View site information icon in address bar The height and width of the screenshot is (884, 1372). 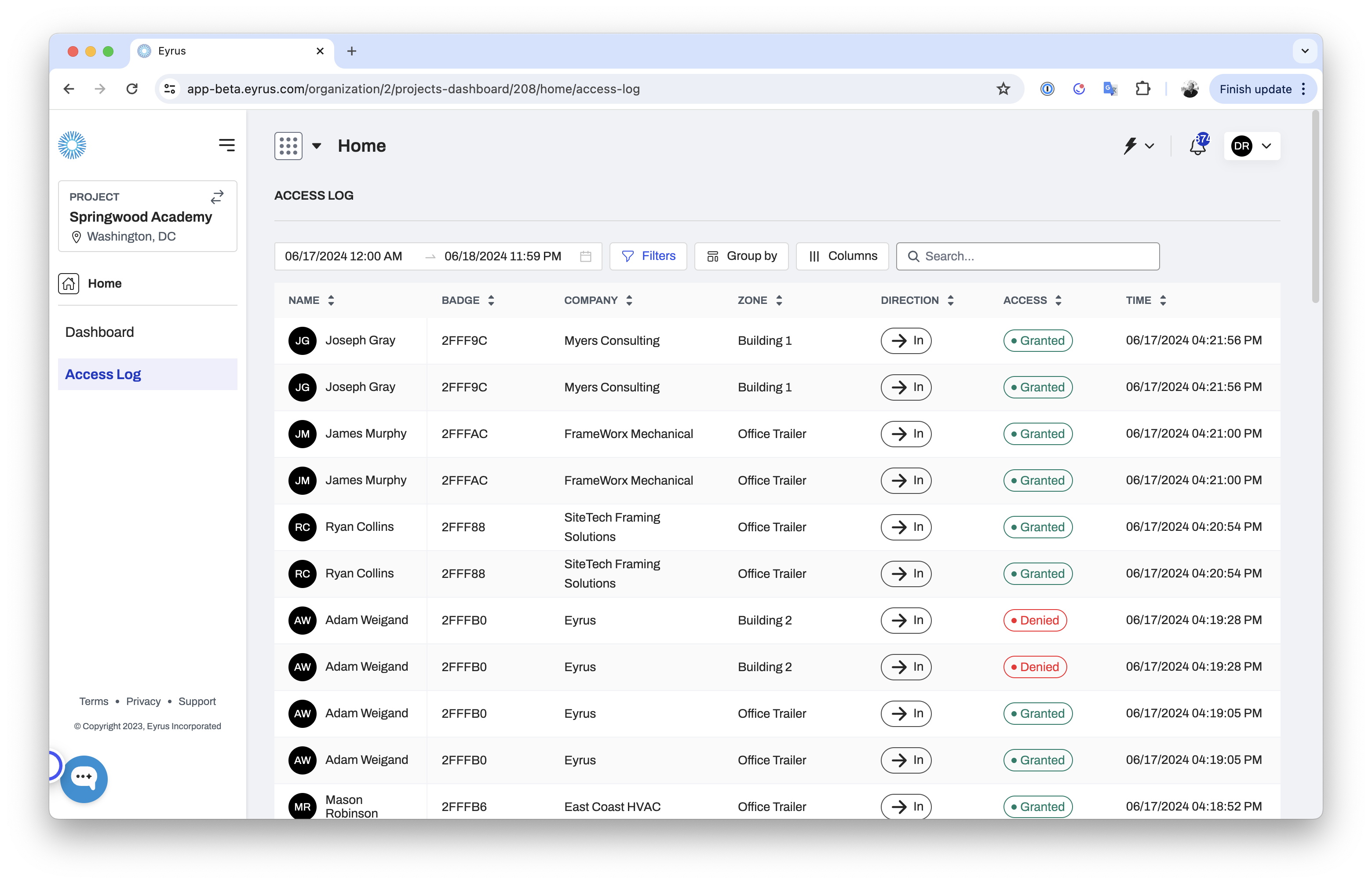tap(170, 89)
